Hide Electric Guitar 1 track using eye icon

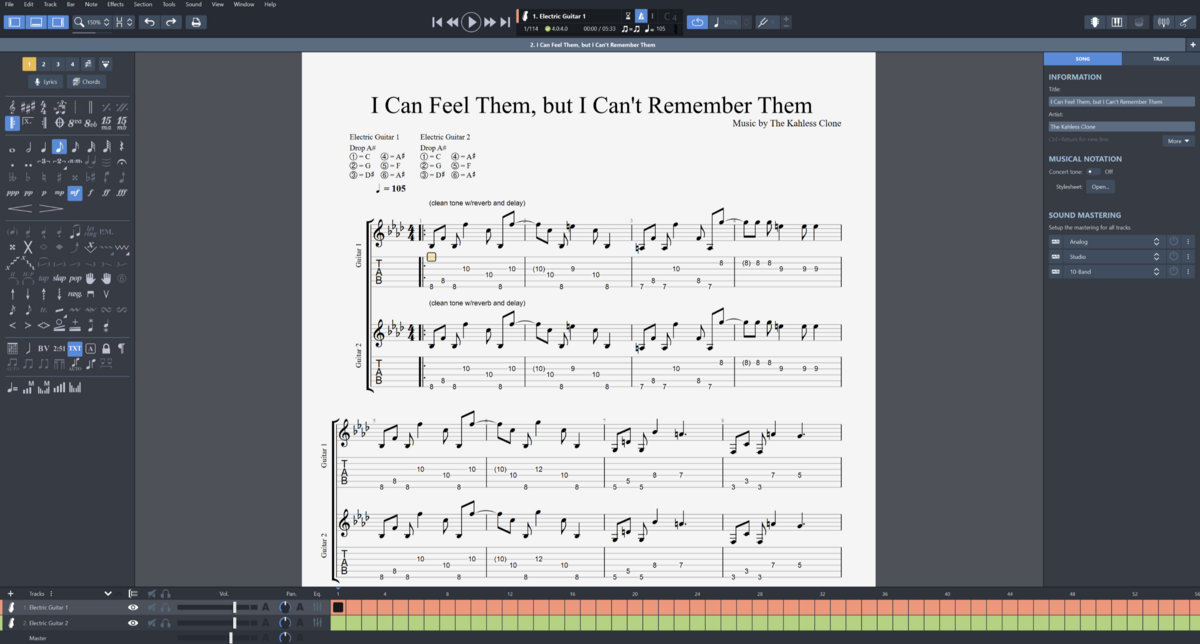[133, 607]
